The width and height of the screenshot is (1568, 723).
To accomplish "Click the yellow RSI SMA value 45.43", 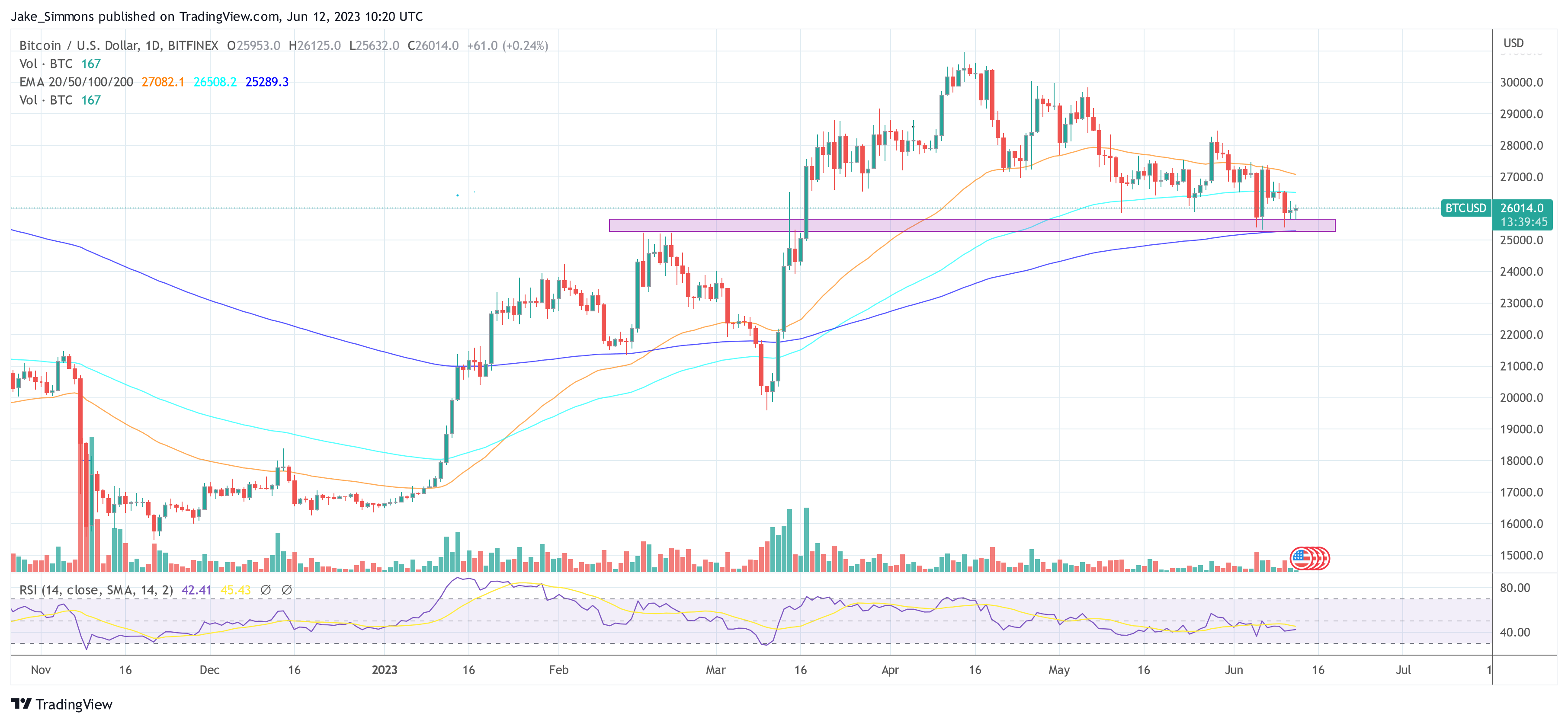I will click(x=236, y=590).
